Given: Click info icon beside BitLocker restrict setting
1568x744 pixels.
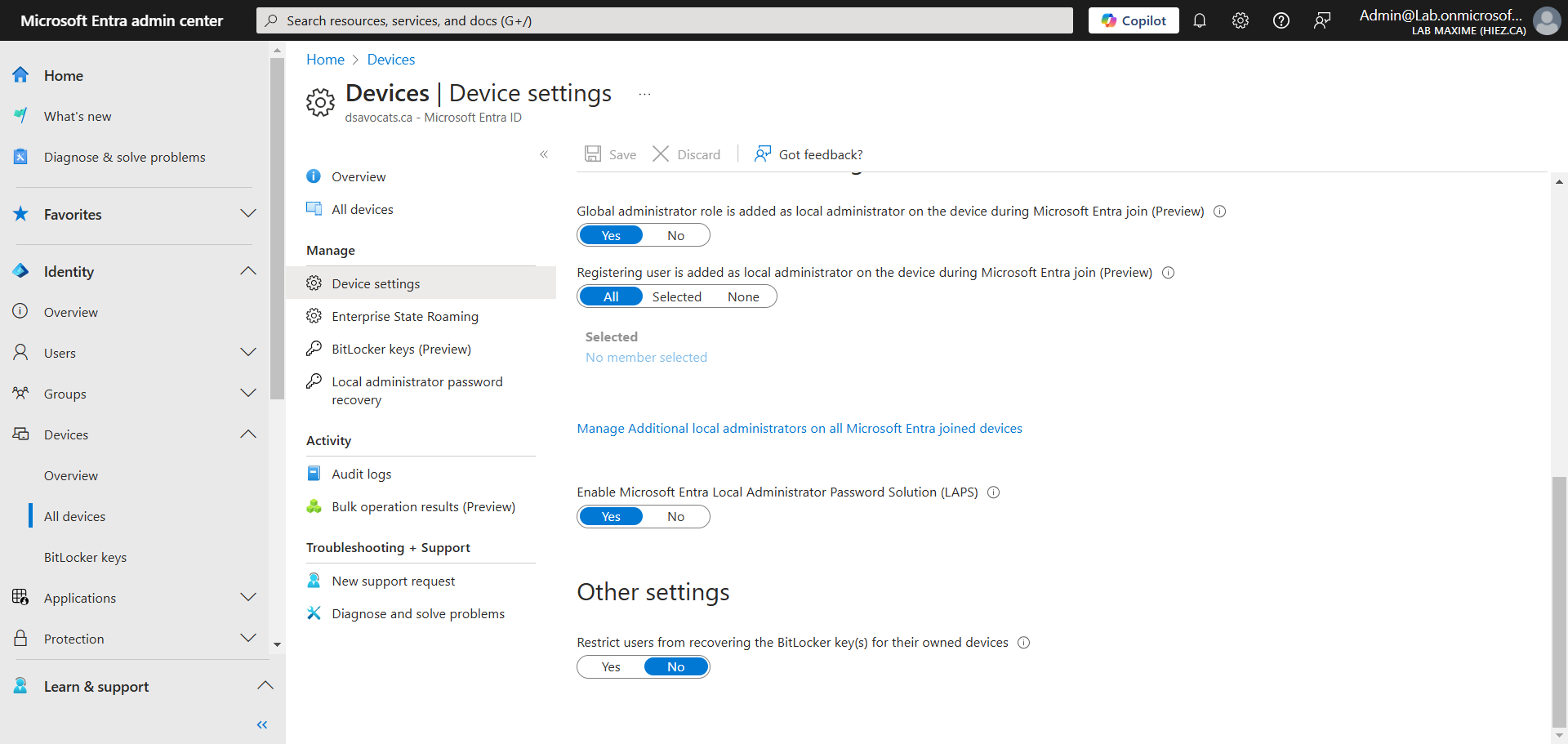Looking at the screenshot, I should 1023,643.
